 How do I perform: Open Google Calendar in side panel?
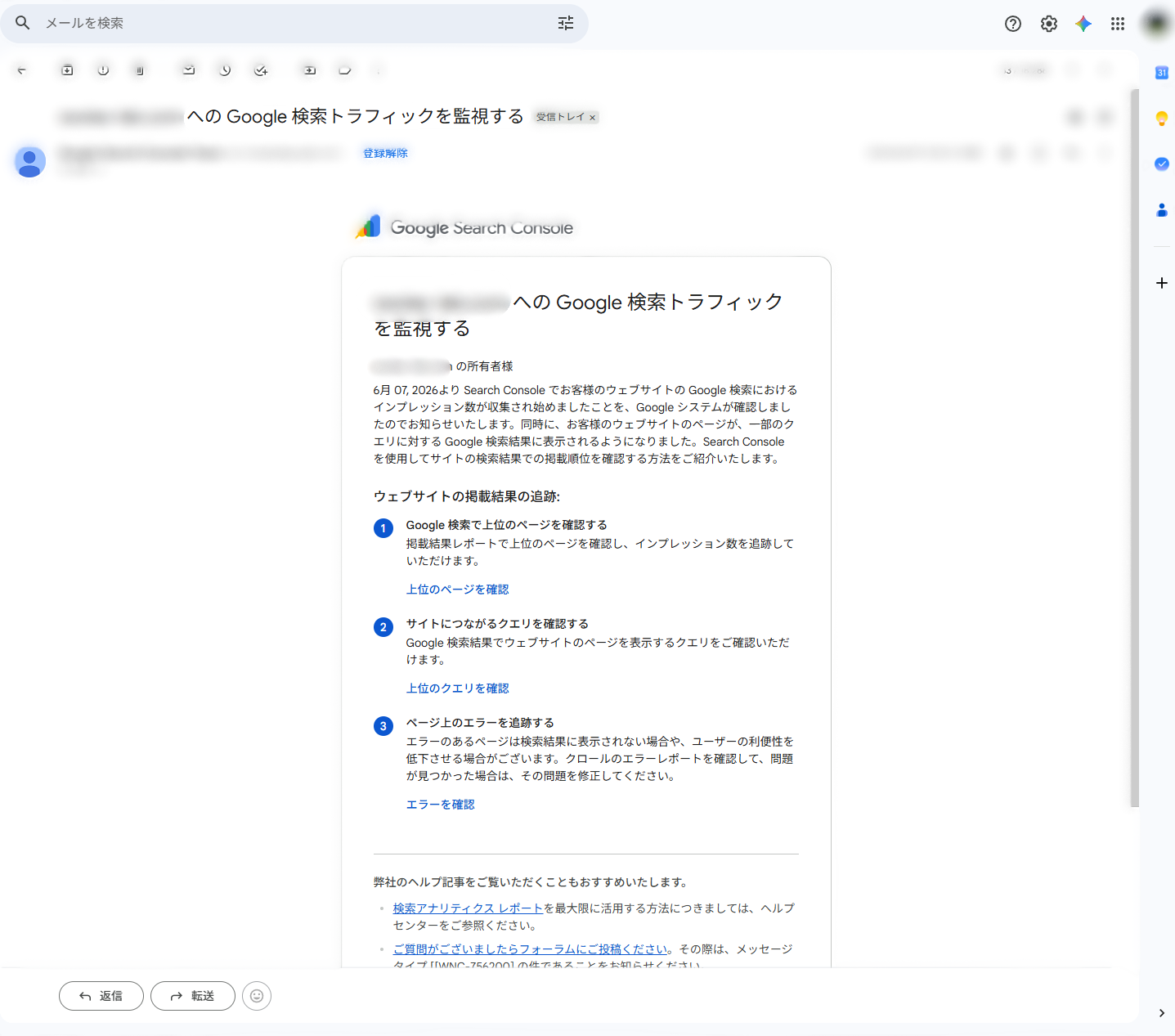pos(1162,73)
